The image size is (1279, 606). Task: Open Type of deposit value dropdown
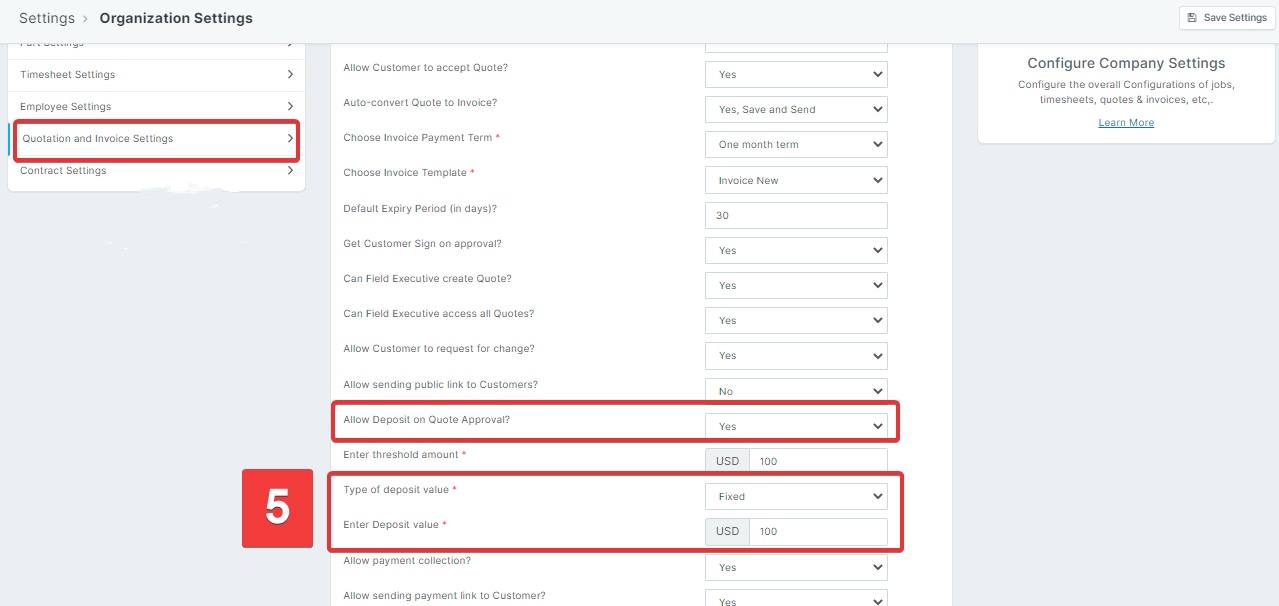pos(796,497)
